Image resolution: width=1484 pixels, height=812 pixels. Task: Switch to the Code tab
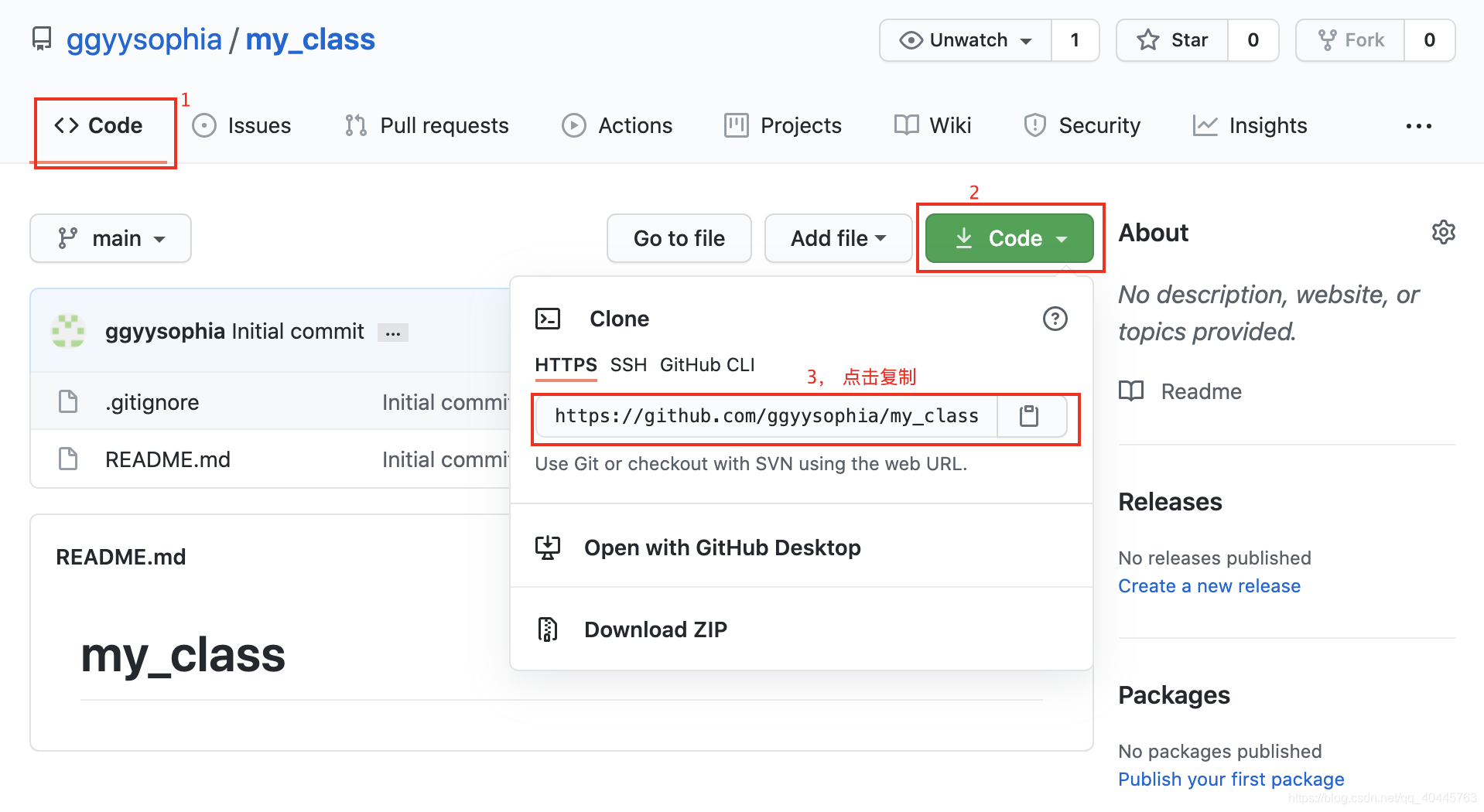tap(98, 125)
